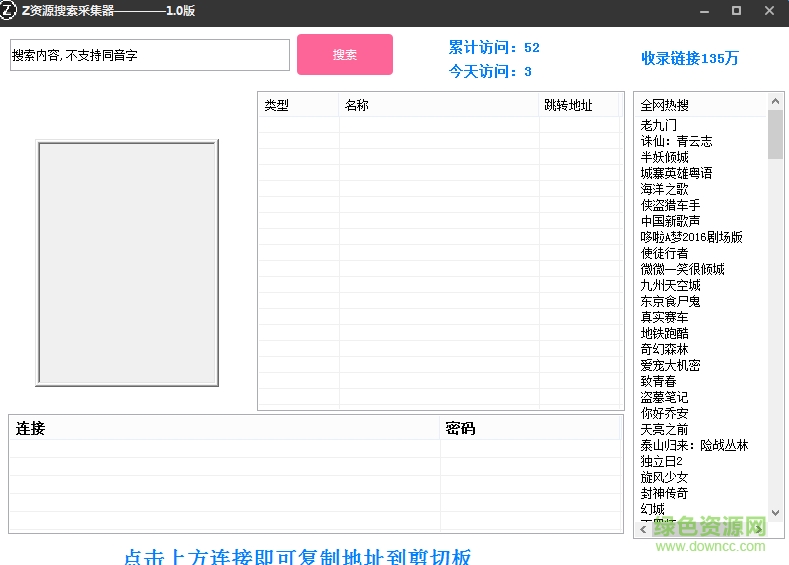The image size is (789, 565).
Task: Select 诛仙：青云志 from hot searches
Action: click(x=676, y=141)
